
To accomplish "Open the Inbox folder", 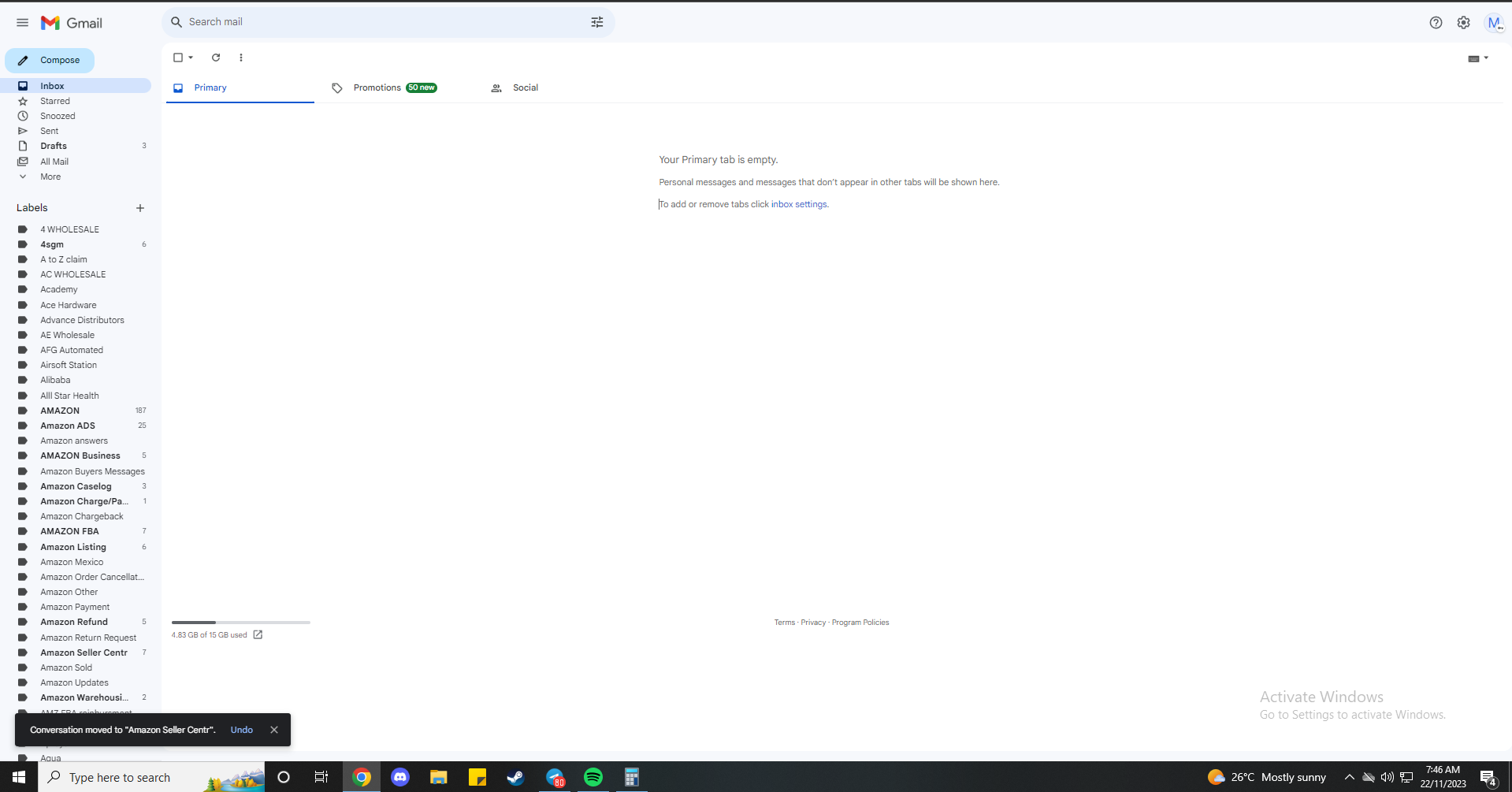I will tap(76, 86).
